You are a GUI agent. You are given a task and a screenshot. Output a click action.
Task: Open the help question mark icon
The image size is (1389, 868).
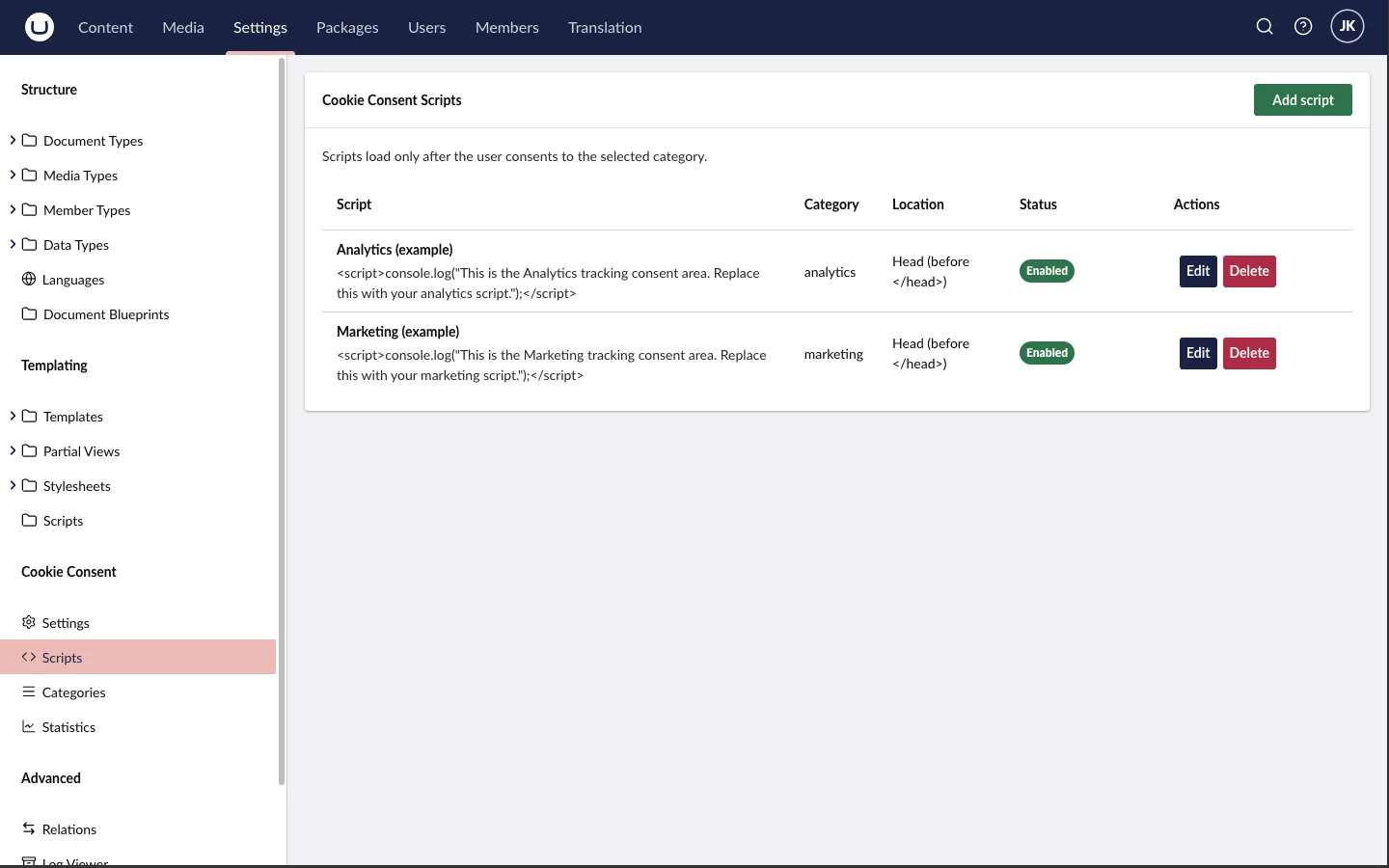(1303, 27)
